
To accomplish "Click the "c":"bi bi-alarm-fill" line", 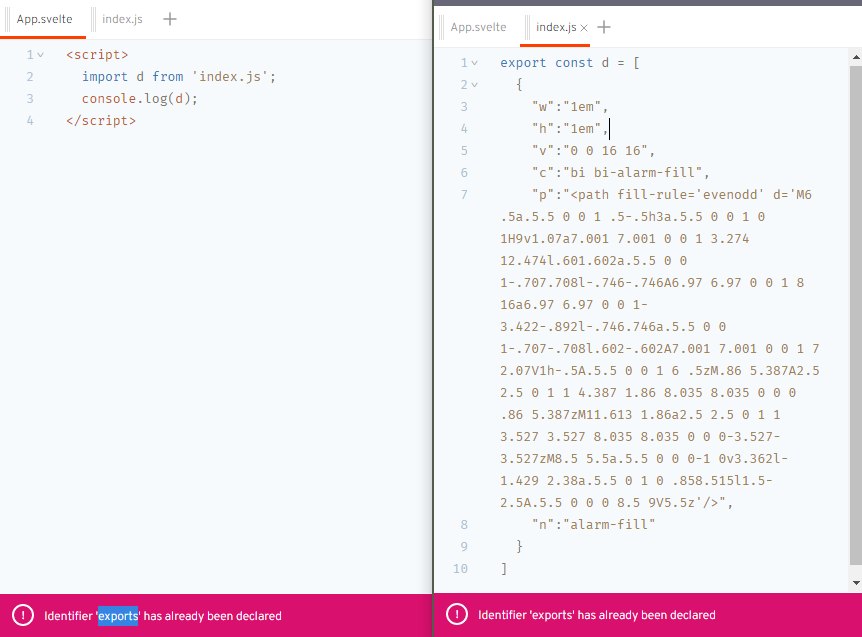I will tap(621, 173).
